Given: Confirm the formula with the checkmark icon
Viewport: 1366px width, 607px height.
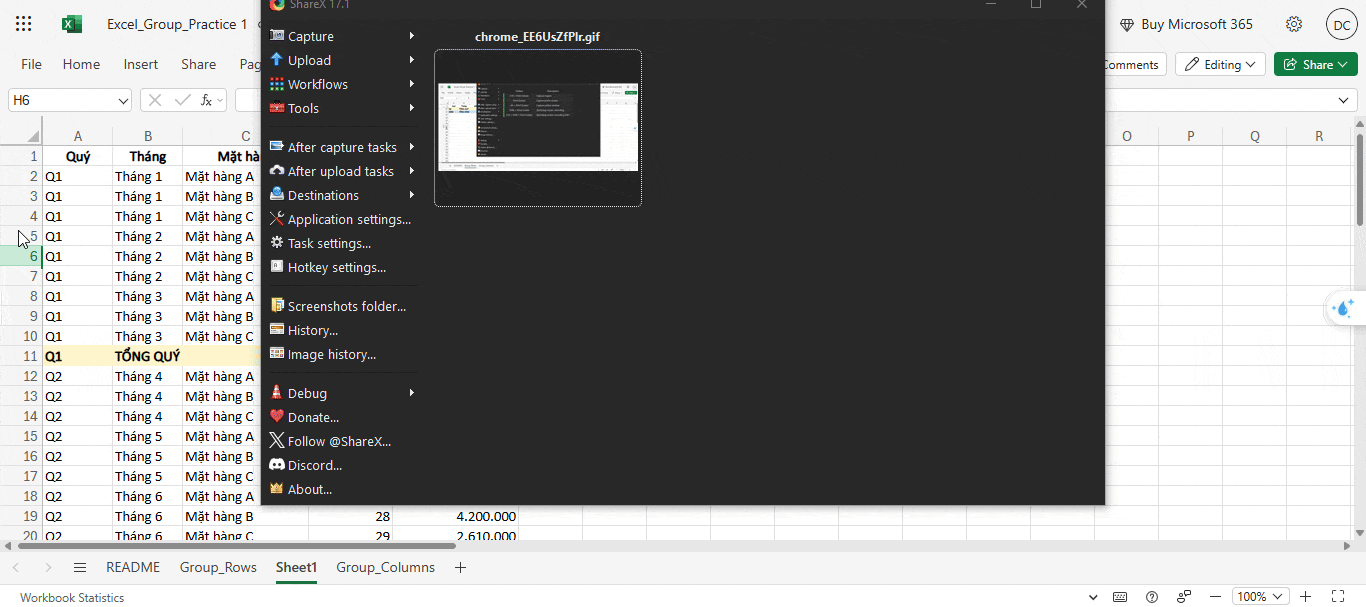Looking at the screenshot, I should 182,100.
